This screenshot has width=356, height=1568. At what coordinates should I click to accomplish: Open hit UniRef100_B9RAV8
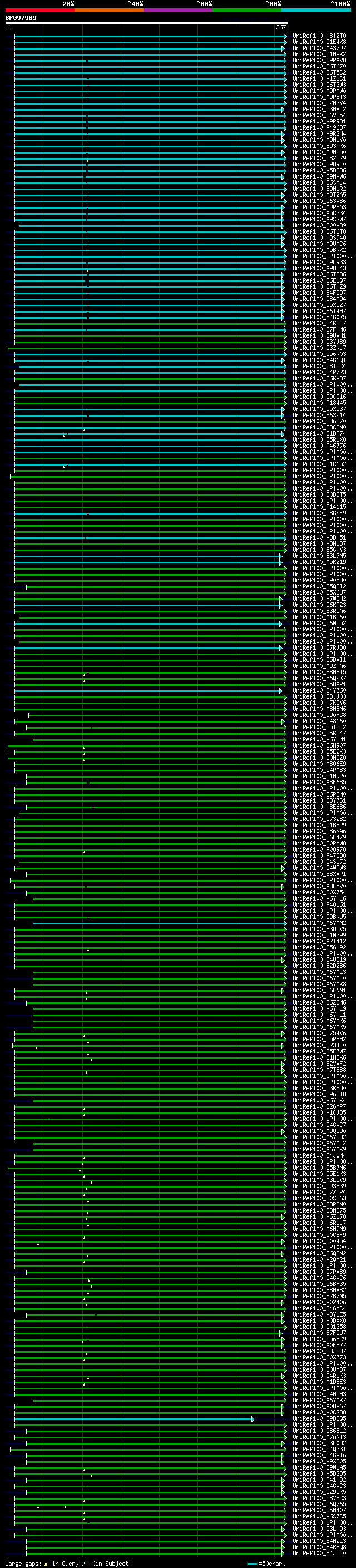click(x=319, y=60)
